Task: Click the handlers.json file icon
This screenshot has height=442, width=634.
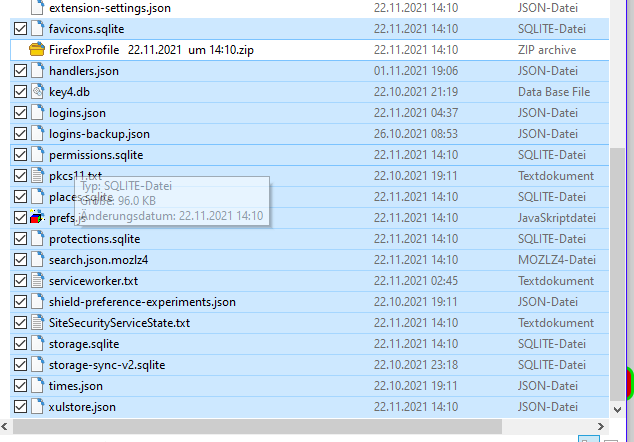Action: coord(37,71)
